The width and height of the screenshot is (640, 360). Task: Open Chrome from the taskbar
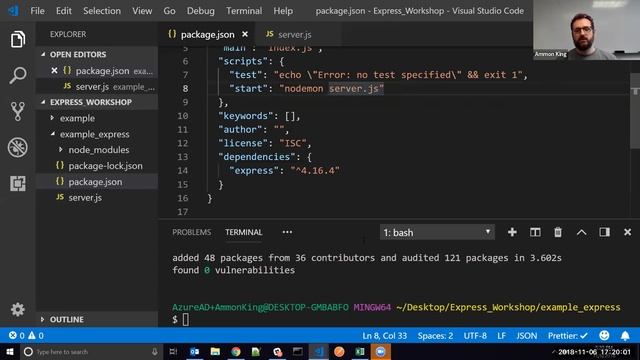coord(236,351)
